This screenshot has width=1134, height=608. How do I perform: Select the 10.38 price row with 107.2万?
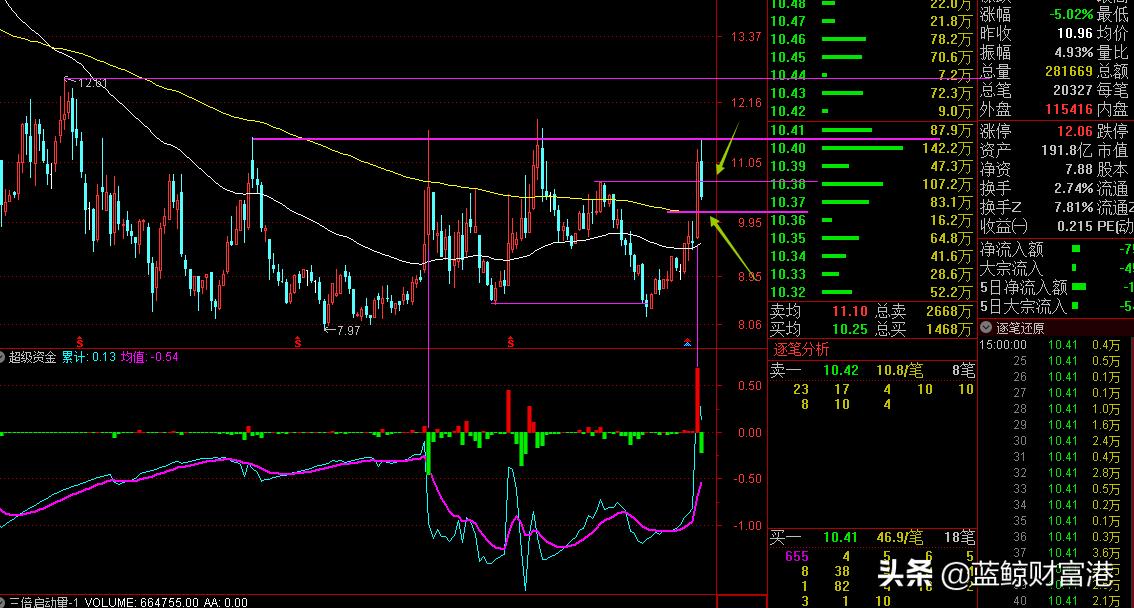pos(871,184)
